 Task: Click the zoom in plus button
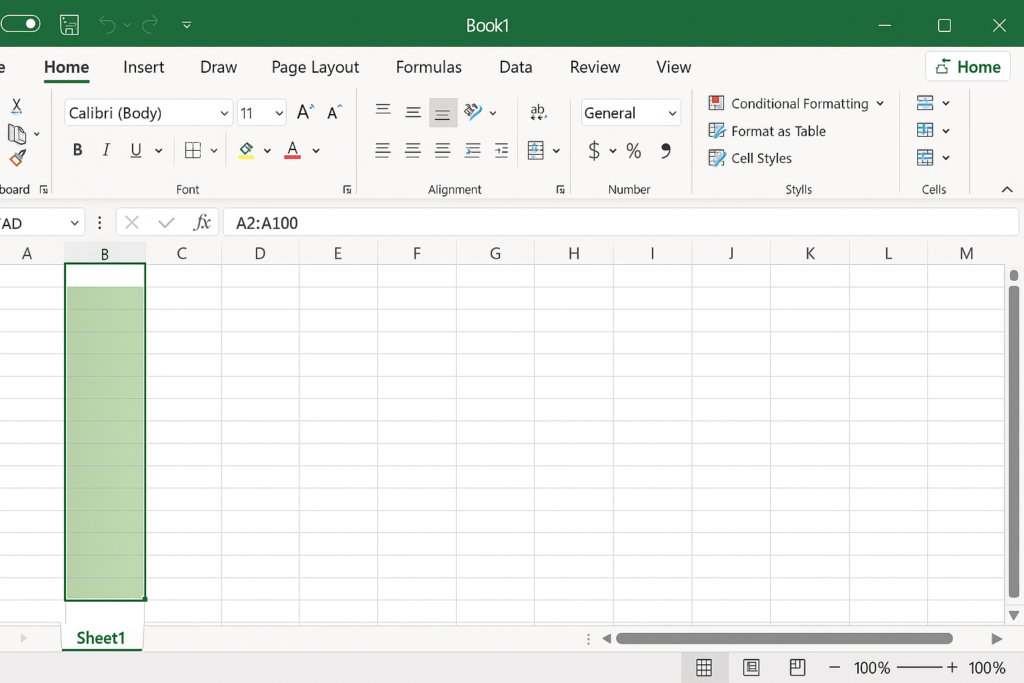point(952,667)
